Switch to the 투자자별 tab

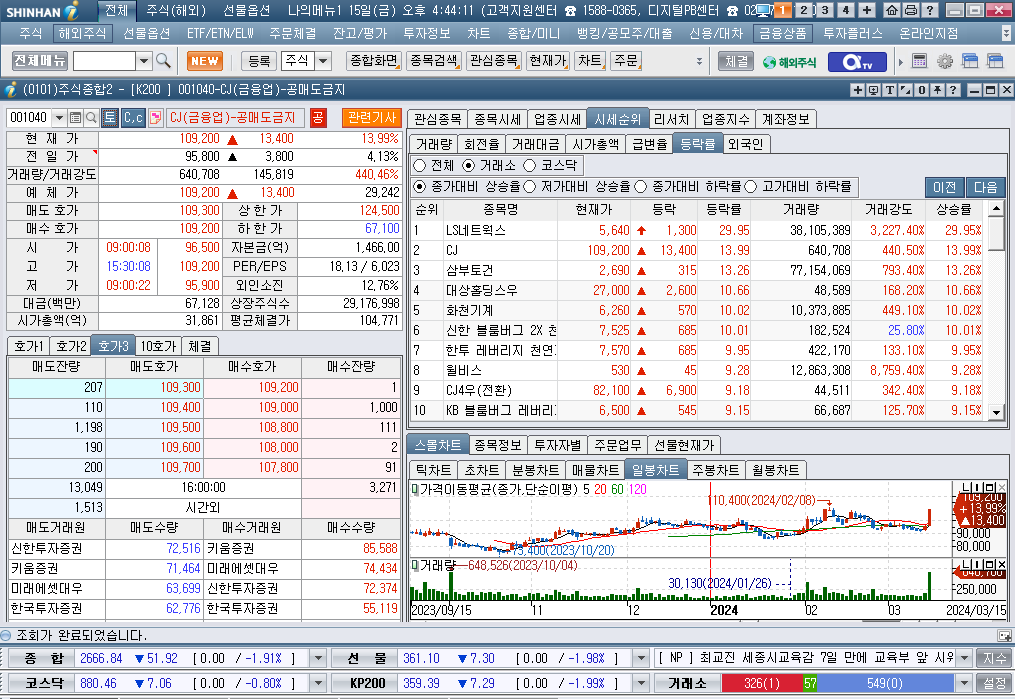[x=557, y=445]
